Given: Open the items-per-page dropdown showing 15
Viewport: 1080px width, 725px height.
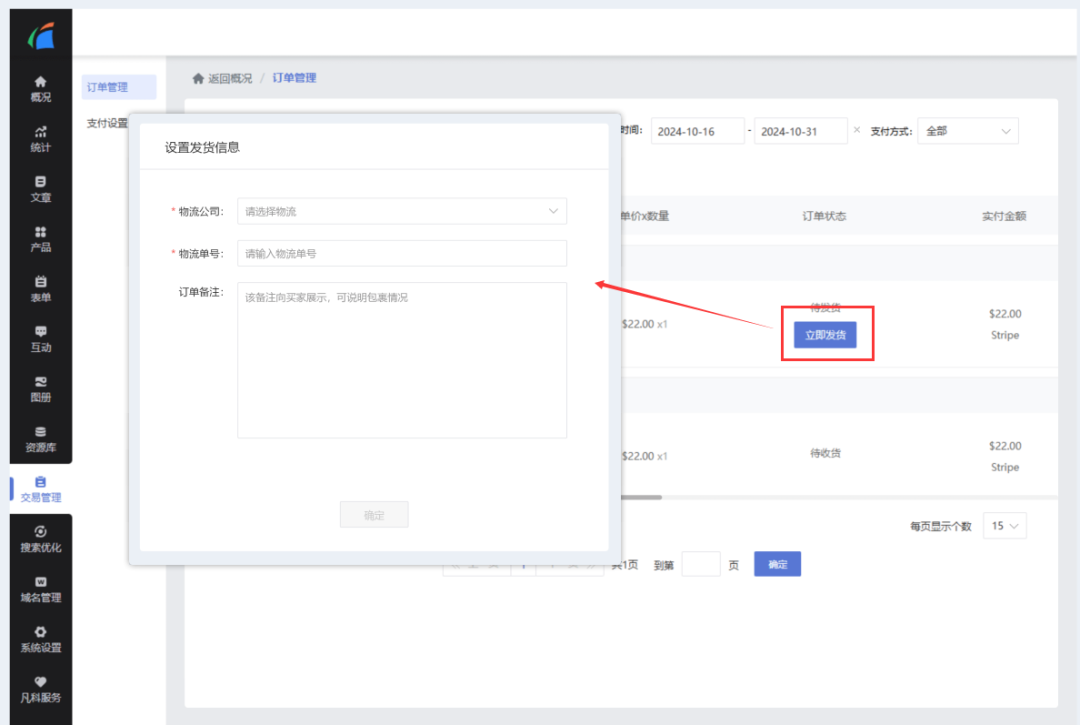Looking at the screenshot, I should tap(1005, 526).
